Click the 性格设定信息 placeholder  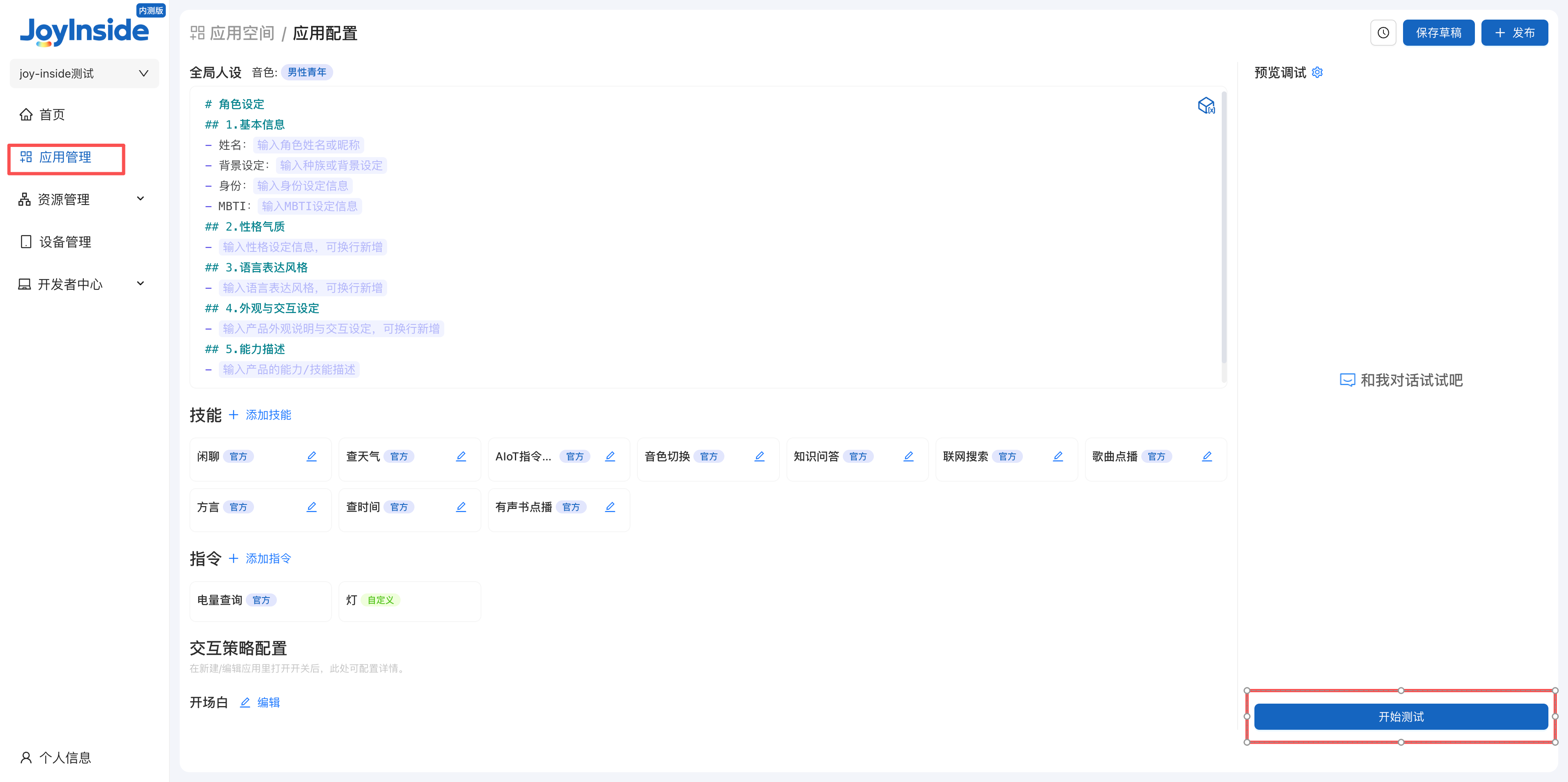[x=303, y=247]
